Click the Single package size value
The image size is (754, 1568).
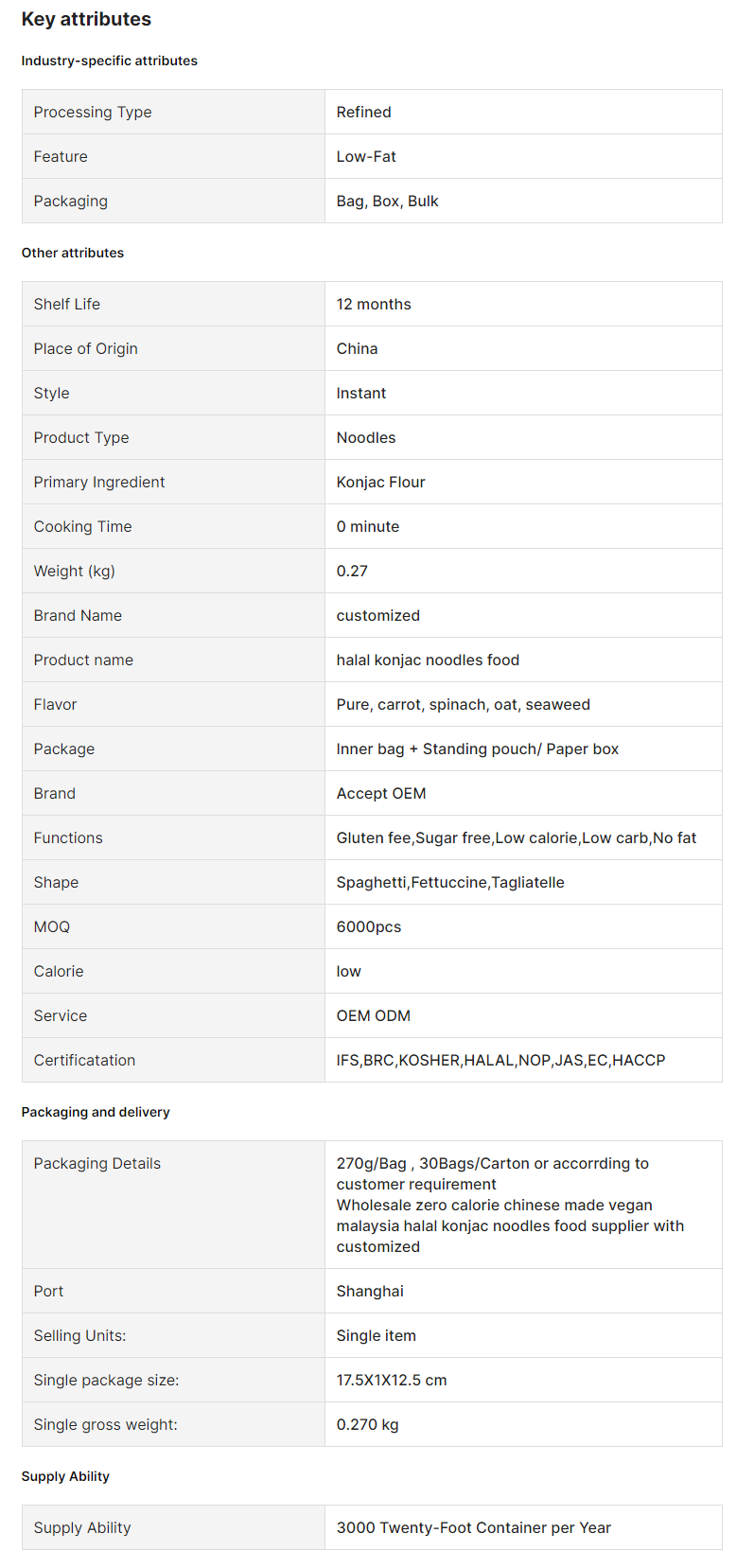pyautogui.click(x=392, y=1380)
